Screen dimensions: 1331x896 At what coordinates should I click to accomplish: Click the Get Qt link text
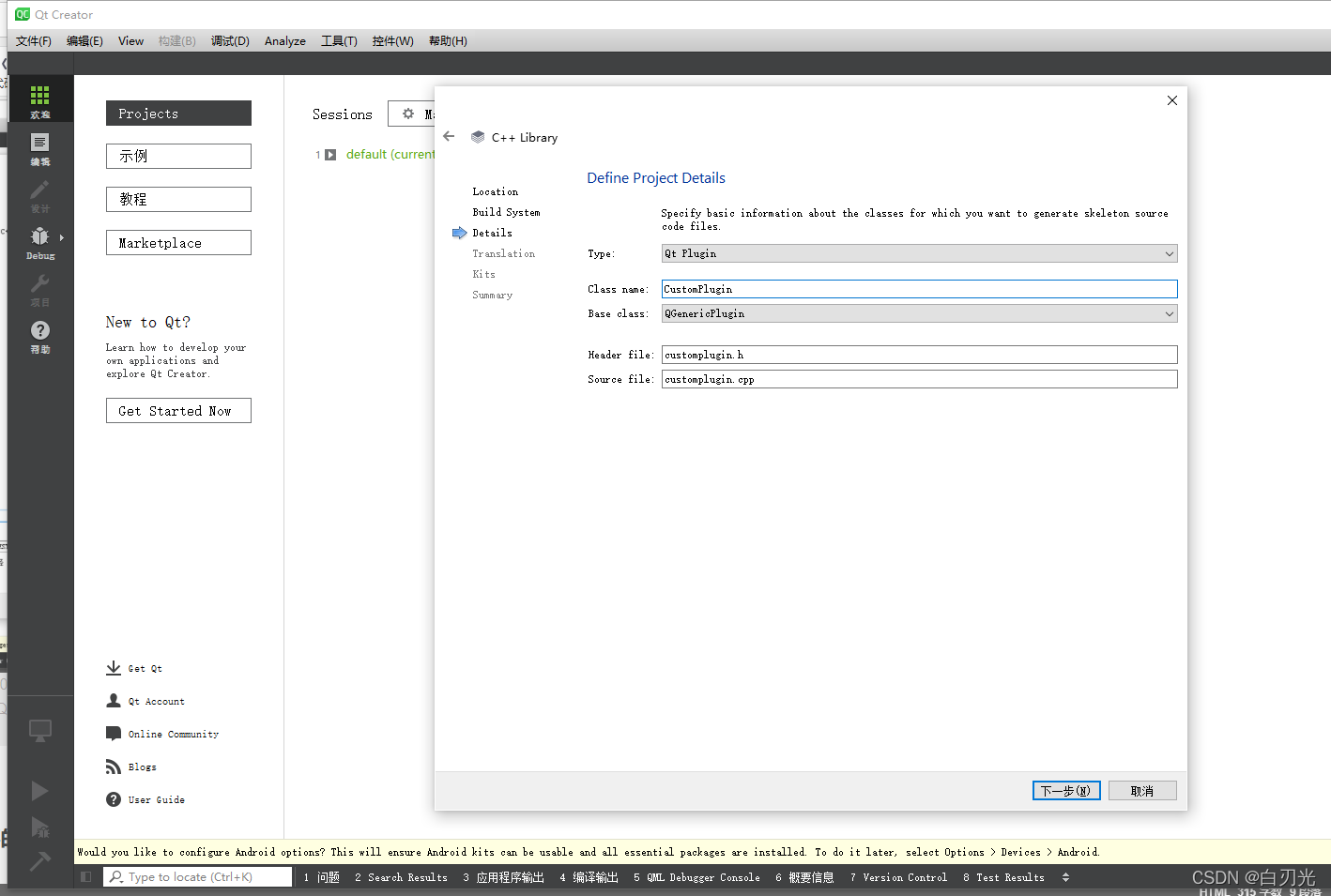pos(145,668)
